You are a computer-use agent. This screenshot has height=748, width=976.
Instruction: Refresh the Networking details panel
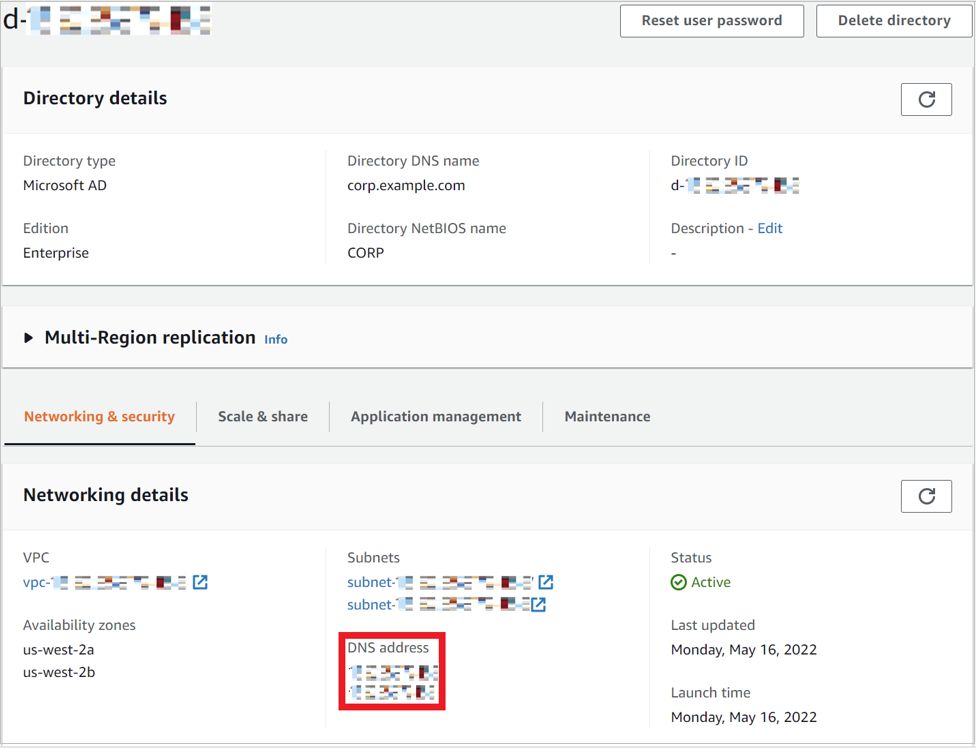click(x=926, y=496)
